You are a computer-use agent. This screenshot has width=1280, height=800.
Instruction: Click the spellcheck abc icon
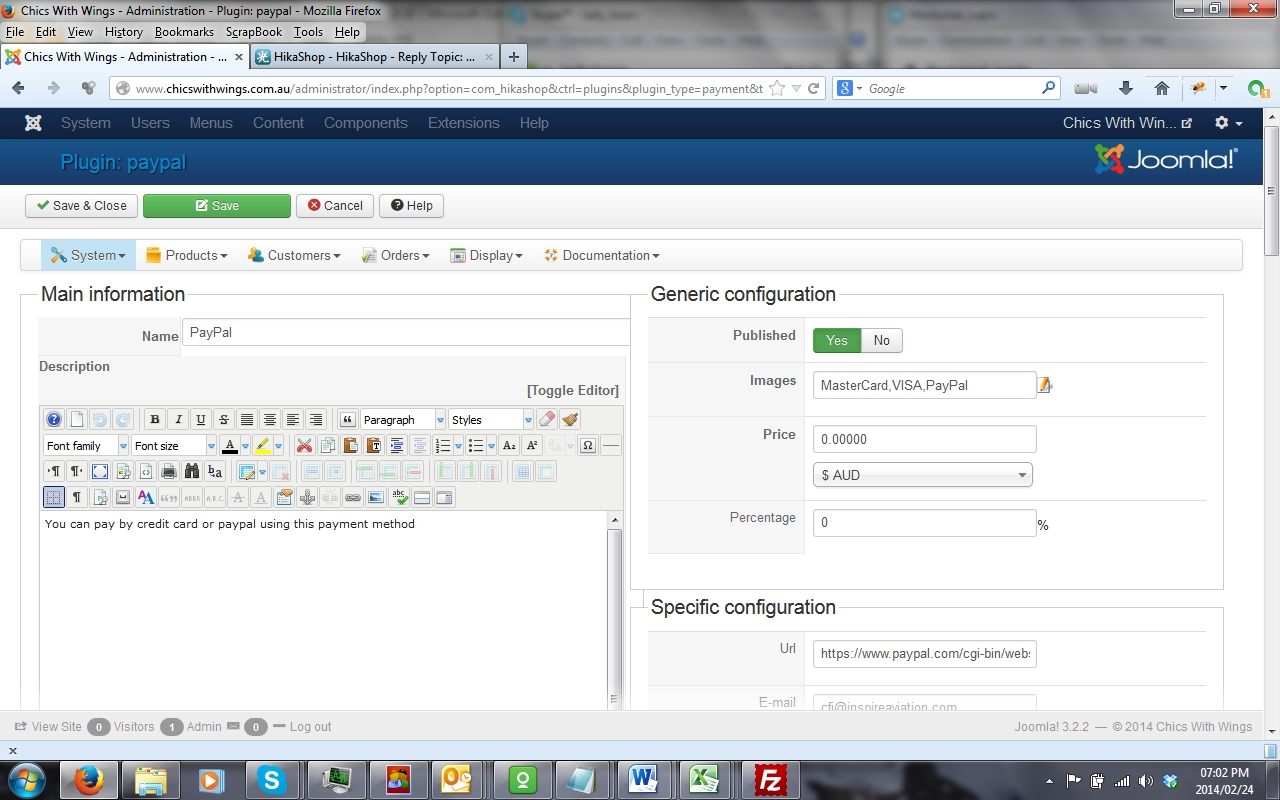pyautogui.click(x=399, y=497)
